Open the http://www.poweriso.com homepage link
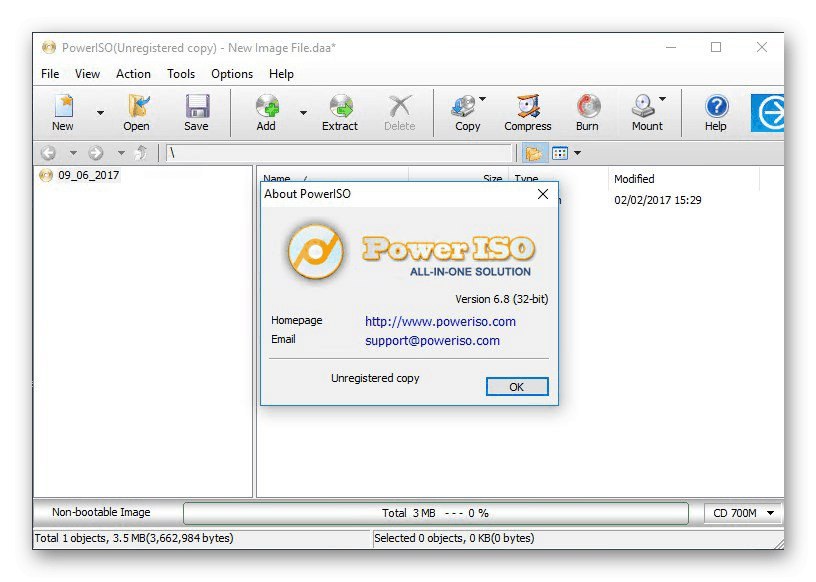This screenshot has height=582, width=816. (440, 322)
